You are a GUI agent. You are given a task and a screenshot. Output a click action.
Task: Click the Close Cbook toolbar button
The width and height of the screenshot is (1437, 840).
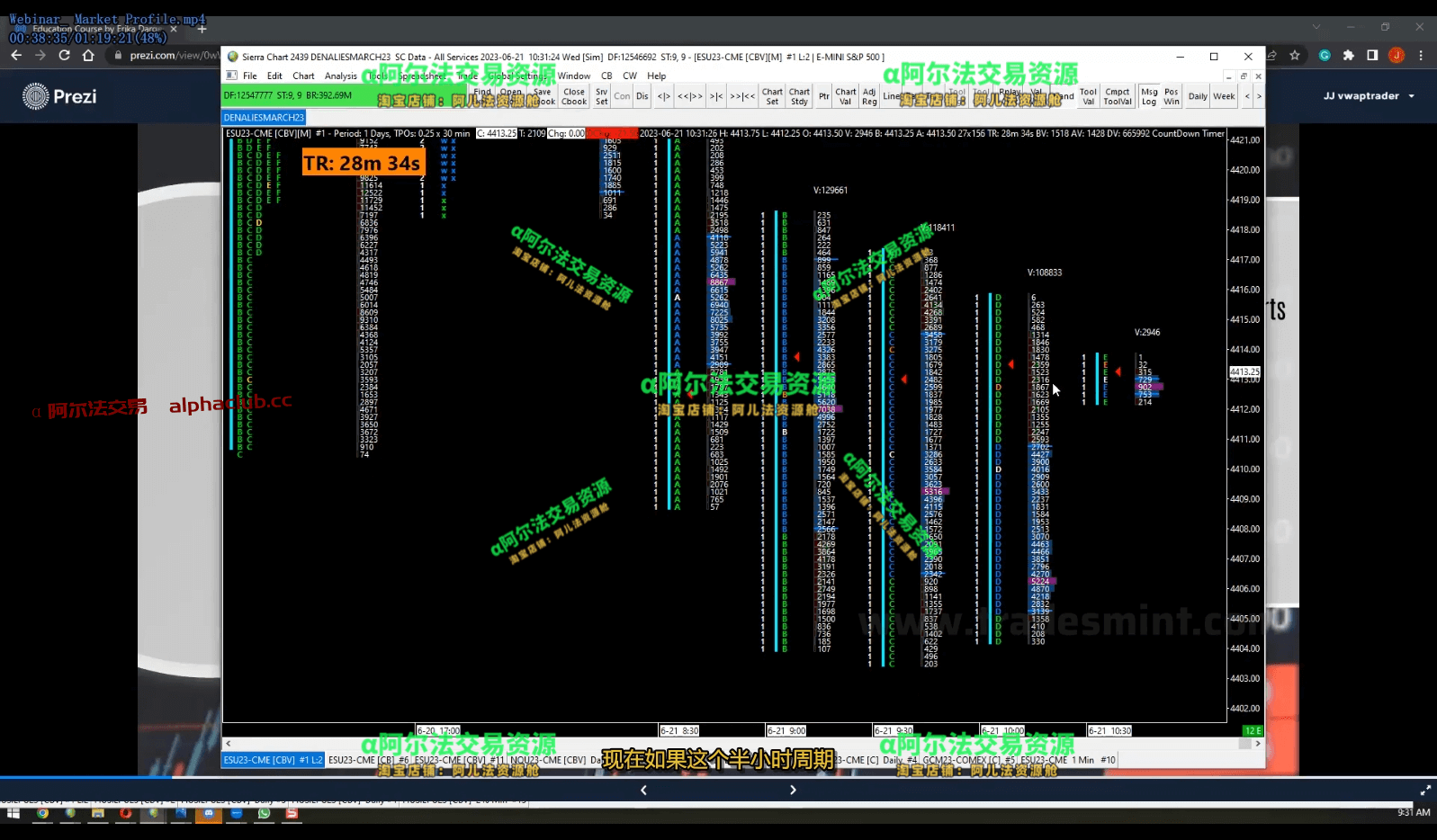(574, 96)
